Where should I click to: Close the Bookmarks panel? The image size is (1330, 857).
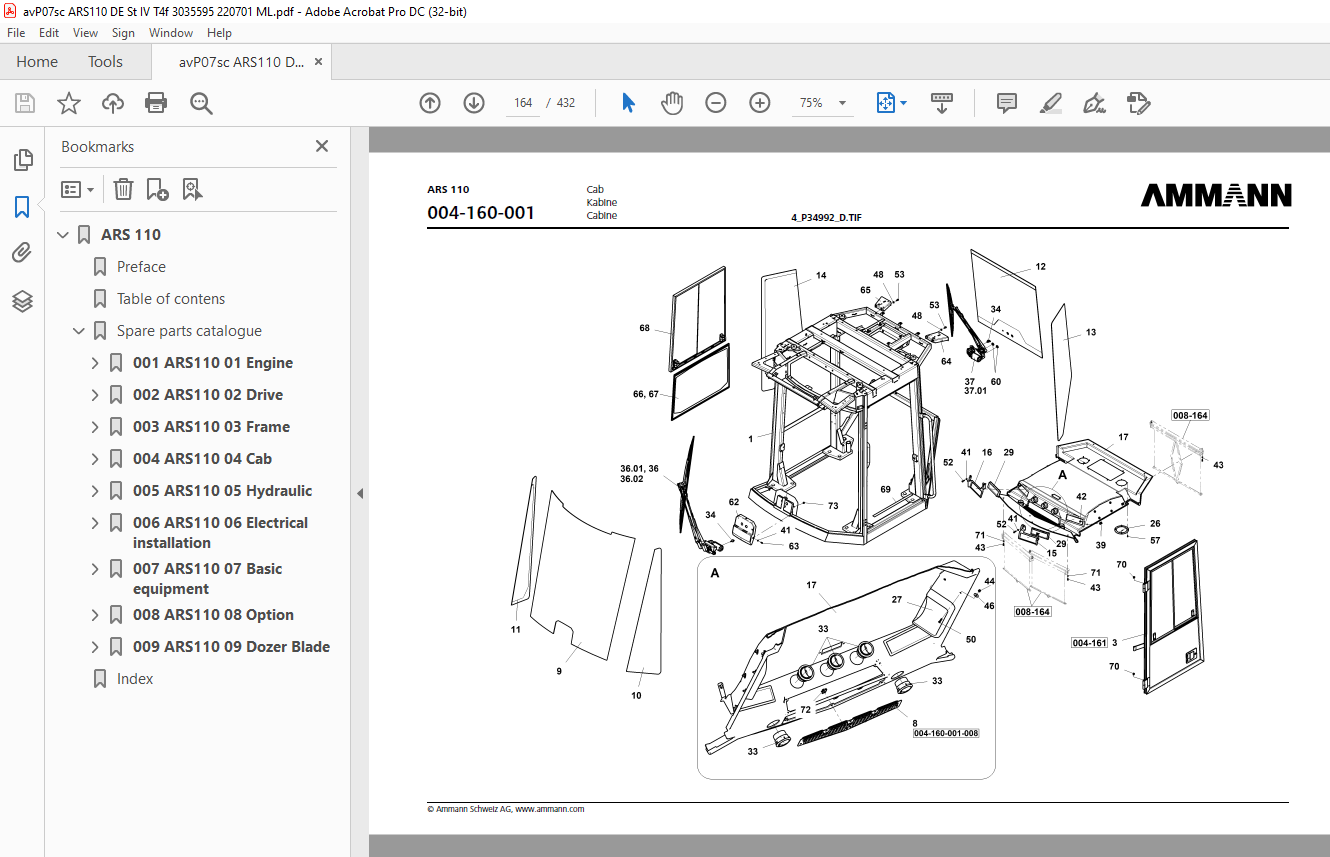(x=322, y=146)
